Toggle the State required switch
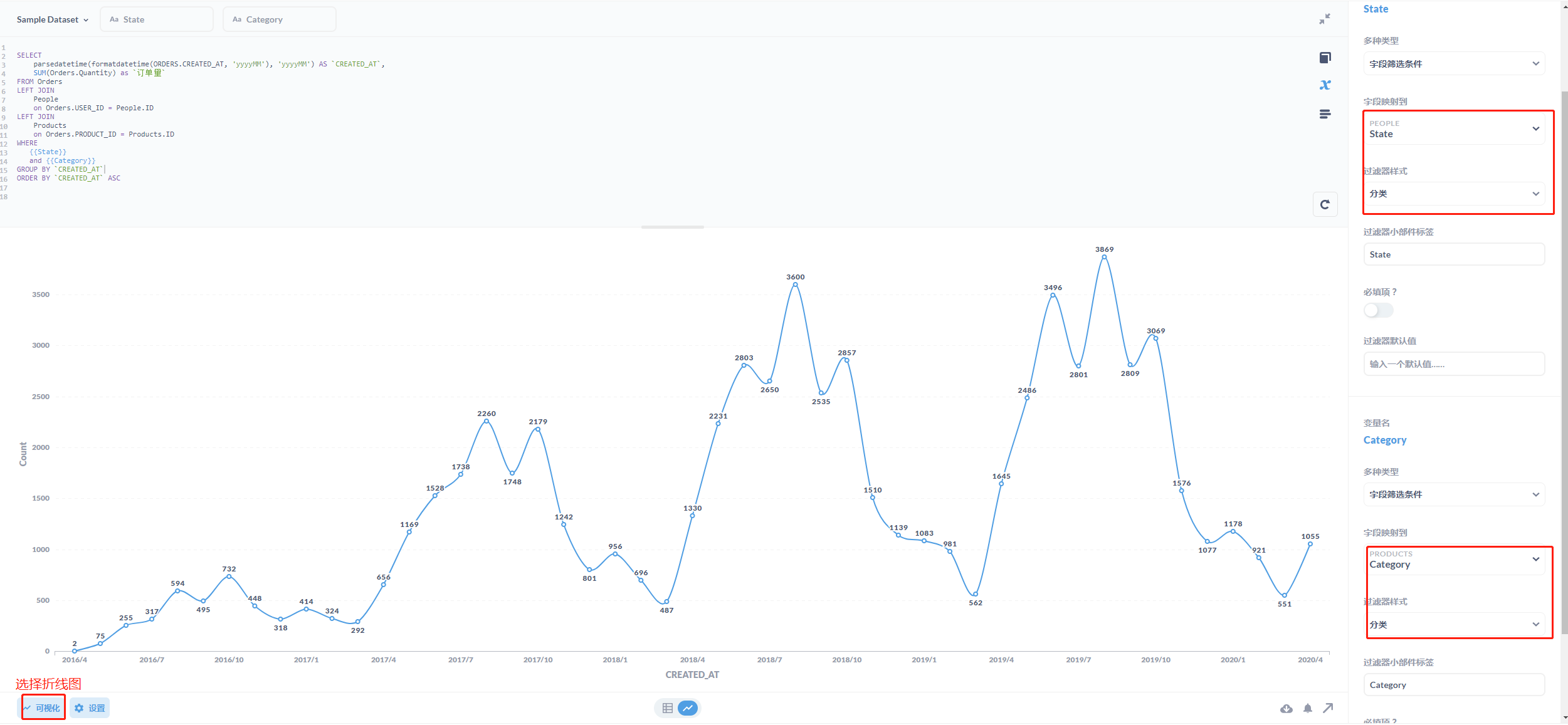This screenshot has height=725, width=1568. coord(1377,310)
